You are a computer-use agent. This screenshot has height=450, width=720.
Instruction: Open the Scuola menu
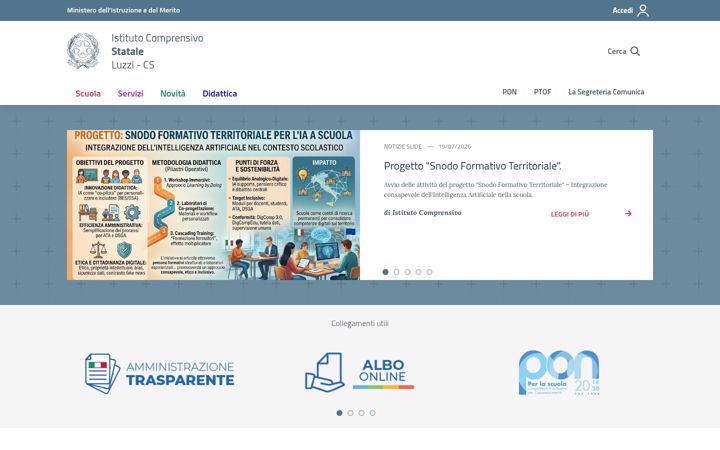88,93
